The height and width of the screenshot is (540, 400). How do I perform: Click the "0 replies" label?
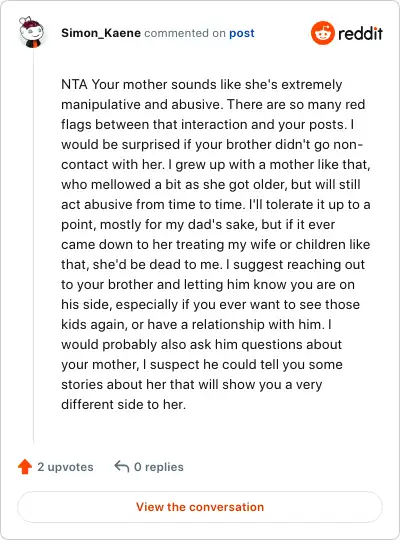coord(159,467)
